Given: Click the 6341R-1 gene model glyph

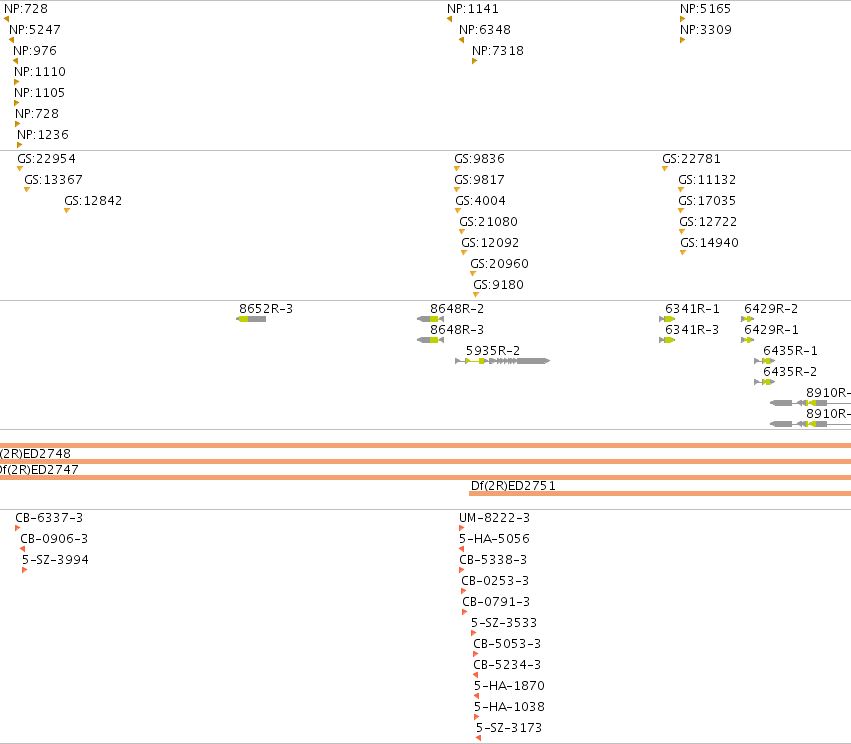Looking at the screenshot, I should click(667, 319).
